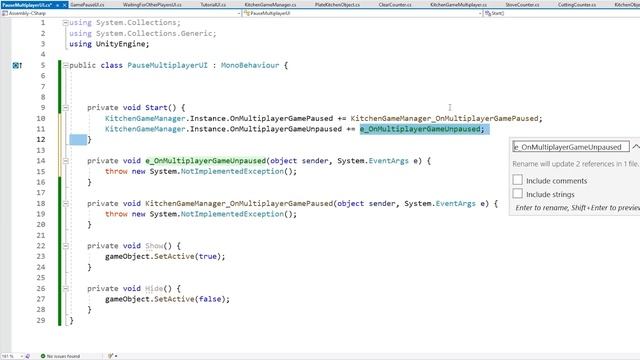Click the Hide method name
Screen dimensions: 640x360
pyautogui.click(x=154, y=289)
